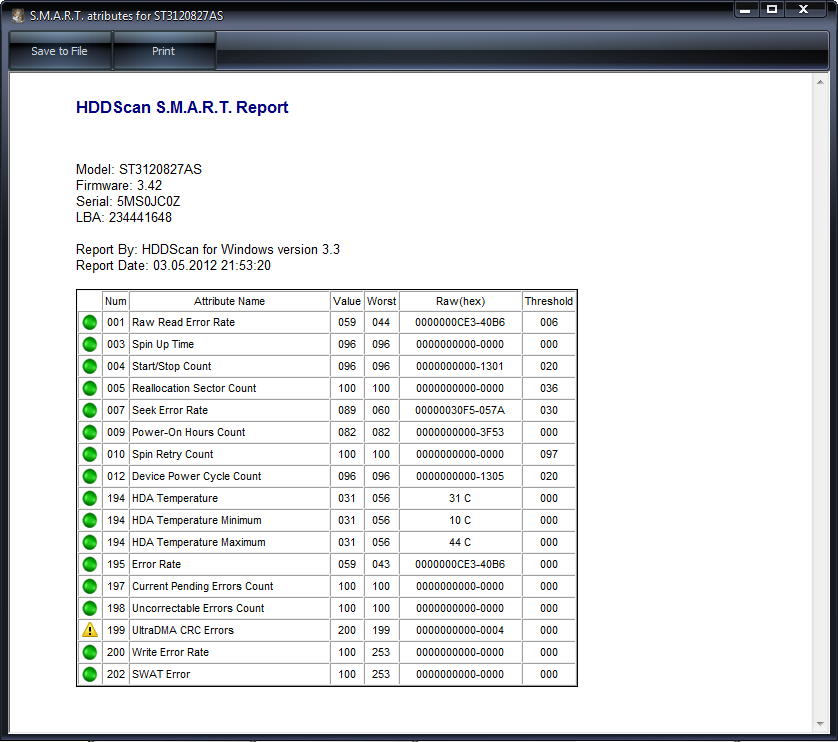The image size is (838, 742).
Task: Click scrollbar down arrow of report
Action: coord(820,724)
